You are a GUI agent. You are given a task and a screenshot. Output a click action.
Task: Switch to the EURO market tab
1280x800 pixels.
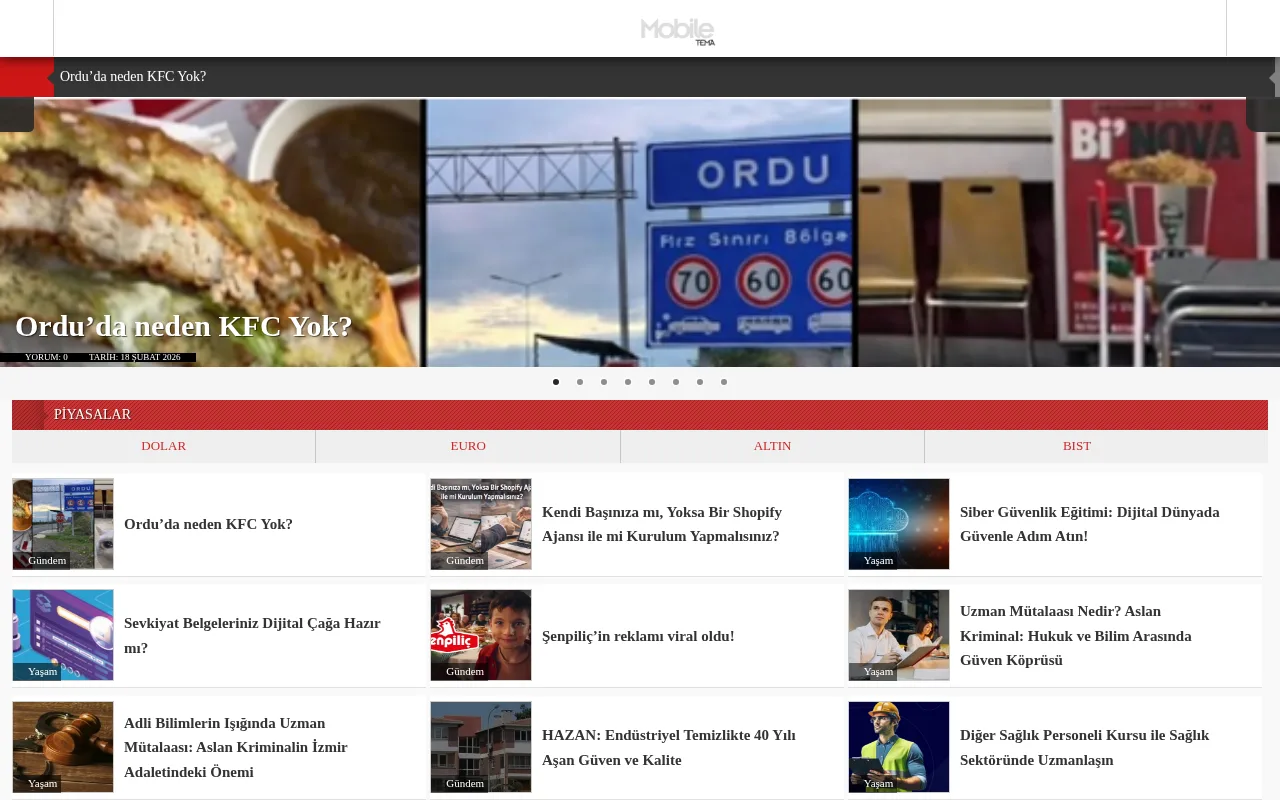pos(468,446)
